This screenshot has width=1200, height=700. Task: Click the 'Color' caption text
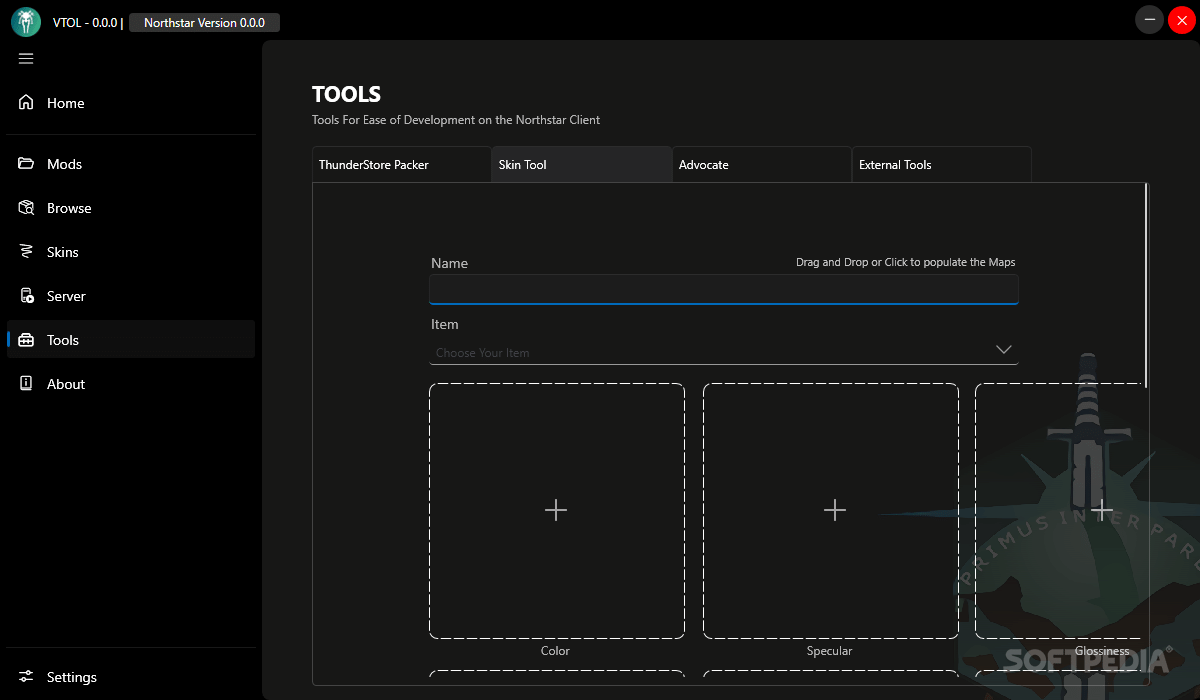click(555, 651)
